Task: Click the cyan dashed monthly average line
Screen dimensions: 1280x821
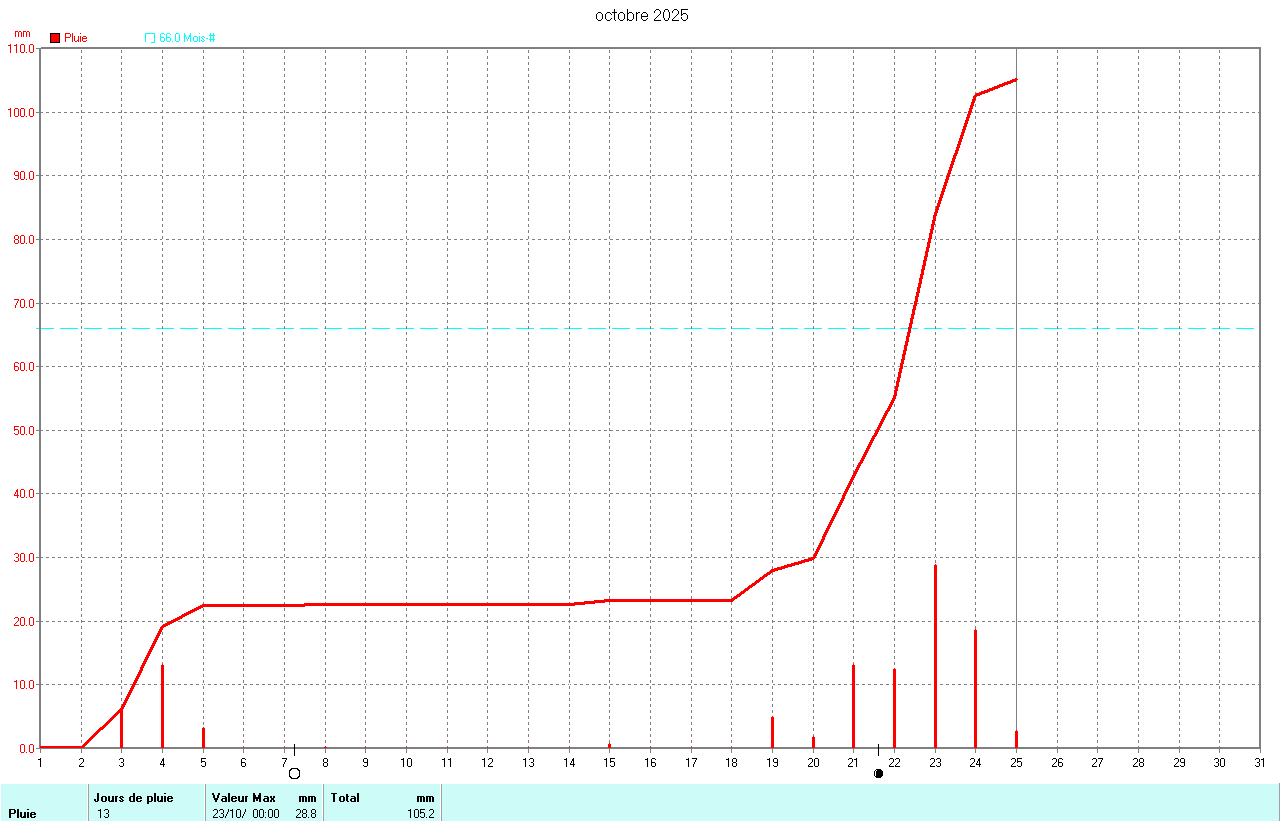Action: (x=500, y=328)
